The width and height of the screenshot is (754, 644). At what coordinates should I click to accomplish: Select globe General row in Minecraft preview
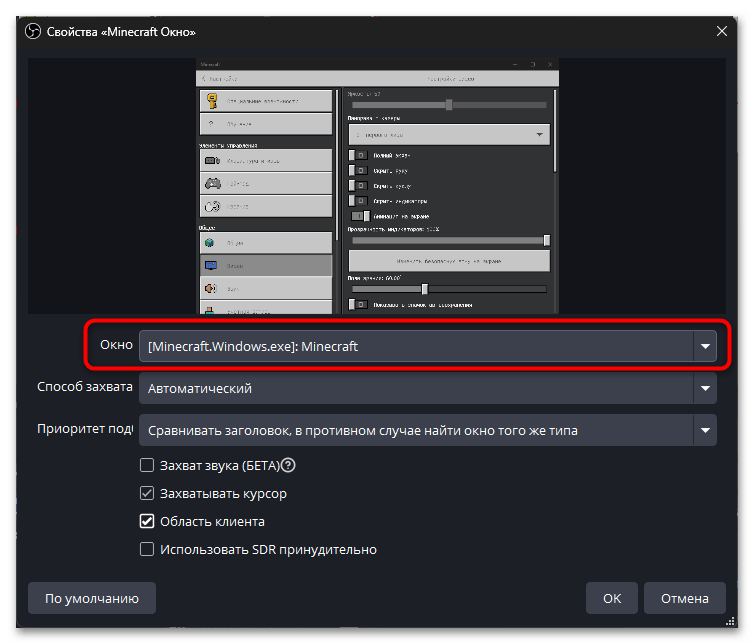point(266,243)
